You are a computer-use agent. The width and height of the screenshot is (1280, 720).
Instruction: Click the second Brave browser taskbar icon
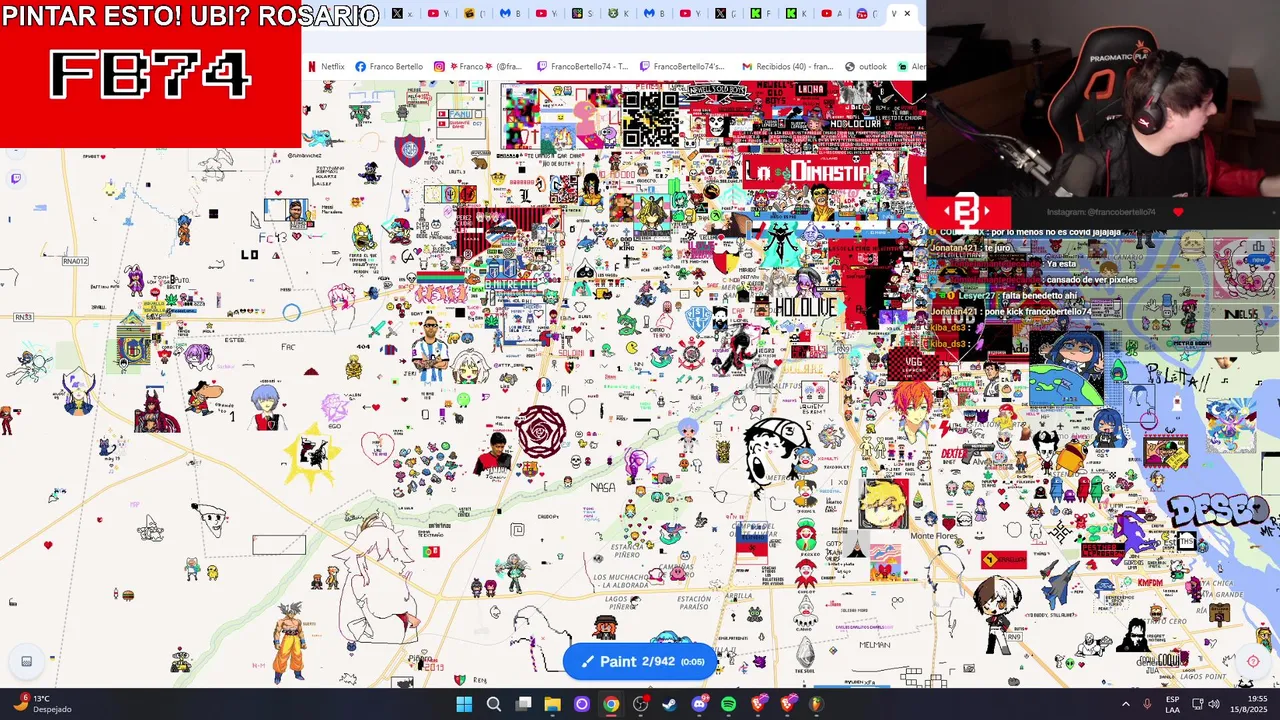coord(787,704)
